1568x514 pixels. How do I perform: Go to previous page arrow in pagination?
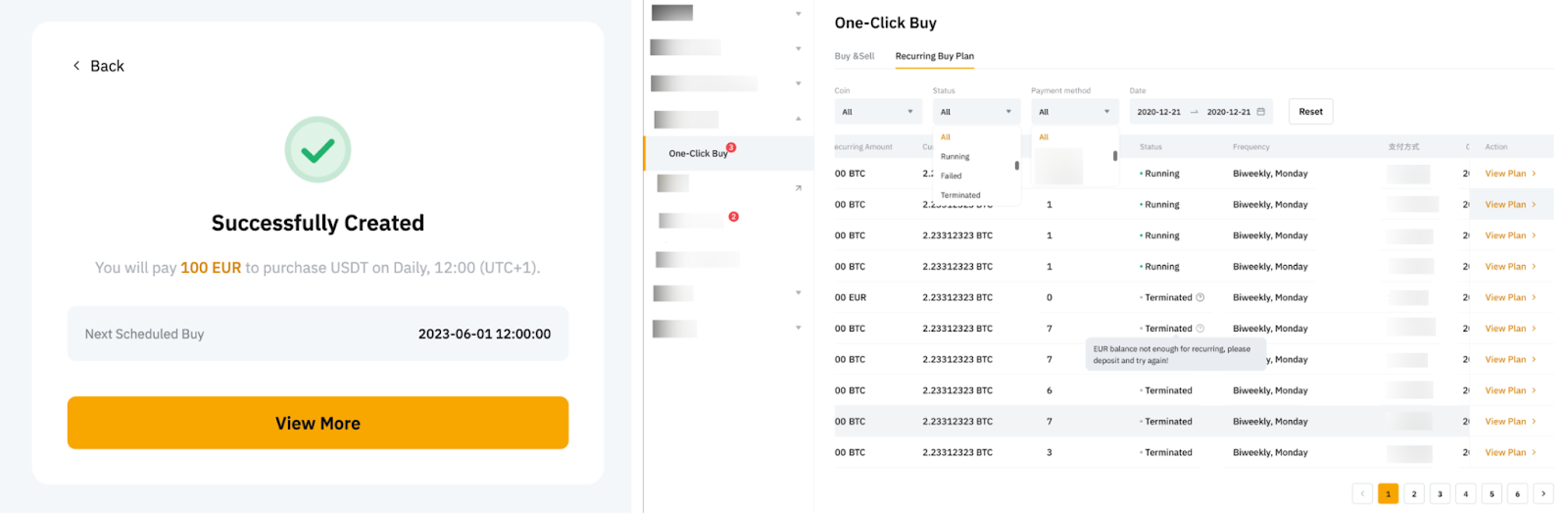1362,493
